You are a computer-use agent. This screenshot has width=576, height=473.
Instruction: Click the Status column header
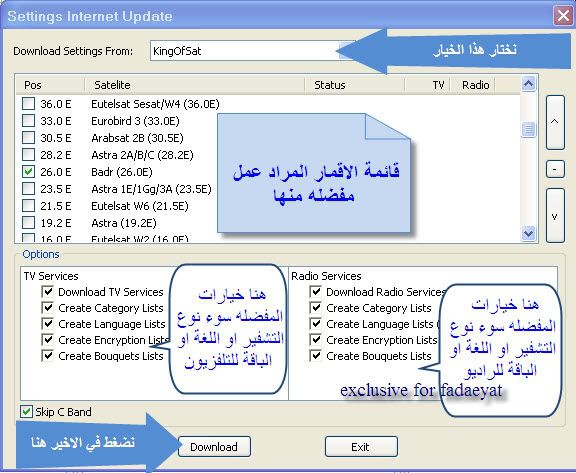354,85
